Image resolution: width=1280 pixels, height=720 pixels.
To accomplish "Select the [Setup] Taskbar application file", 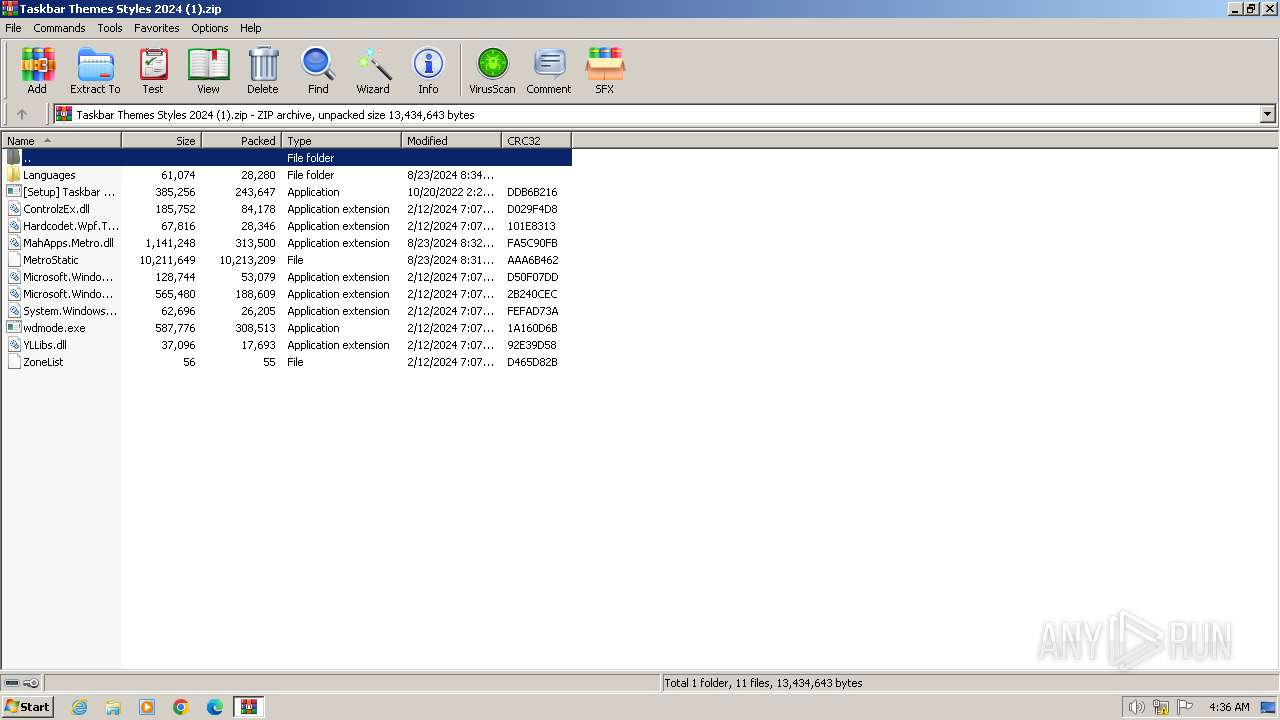I will (x=287, y=192).
